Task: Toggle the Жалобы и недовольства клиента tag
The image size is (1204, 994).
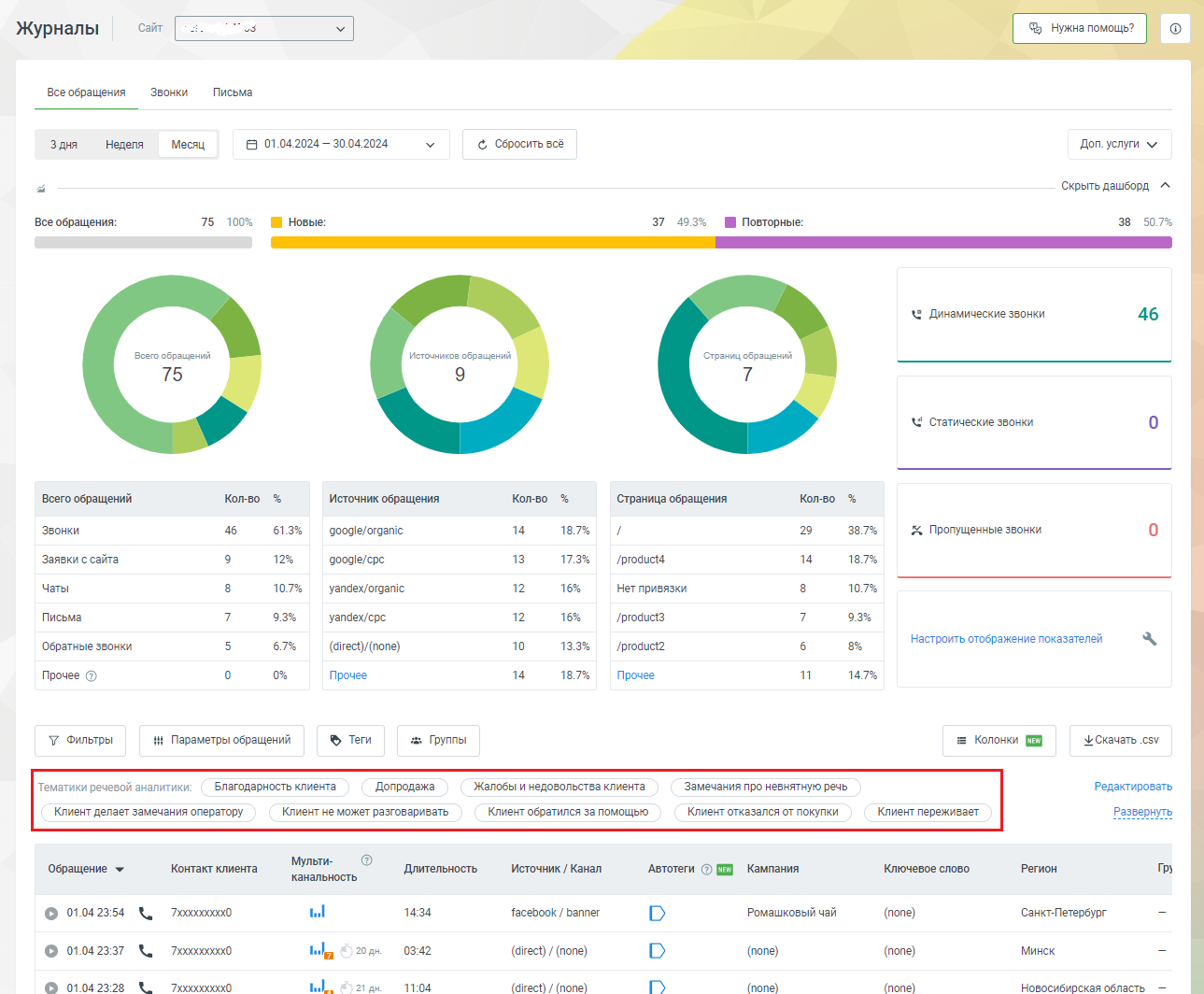Action: 559,788
